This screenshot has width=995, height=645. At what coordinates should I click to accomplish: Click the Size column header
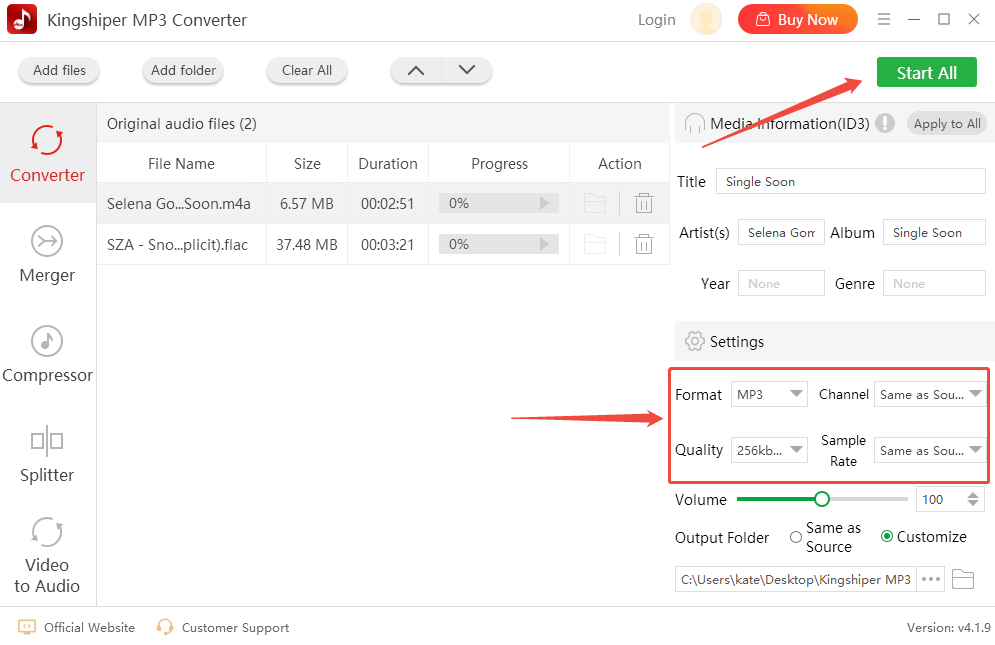pyautogui.click(x=307, y=164)
